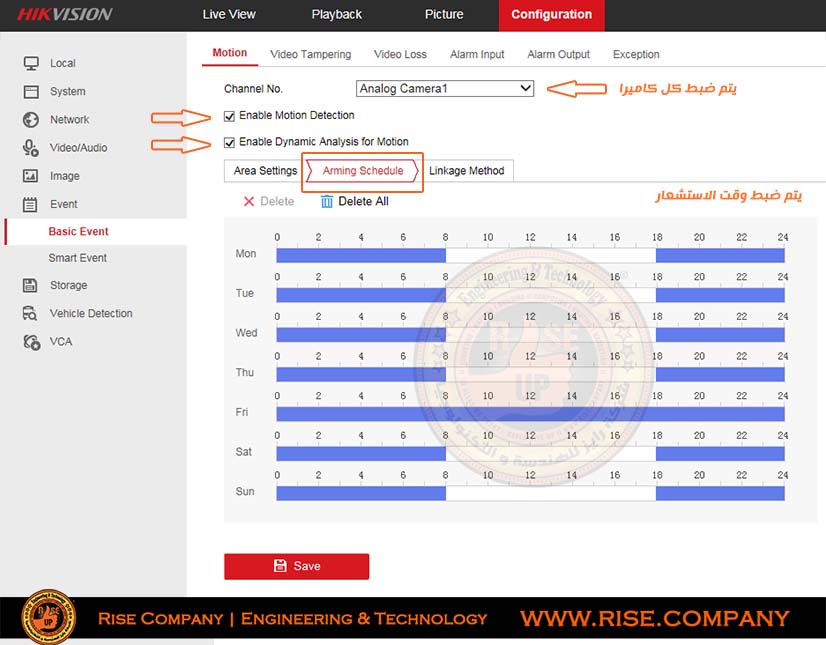Viewport: 826px width, 645px height.
Task: Select Tuesday's 0-8 armed time segment
Action: (x=361, y=295)
